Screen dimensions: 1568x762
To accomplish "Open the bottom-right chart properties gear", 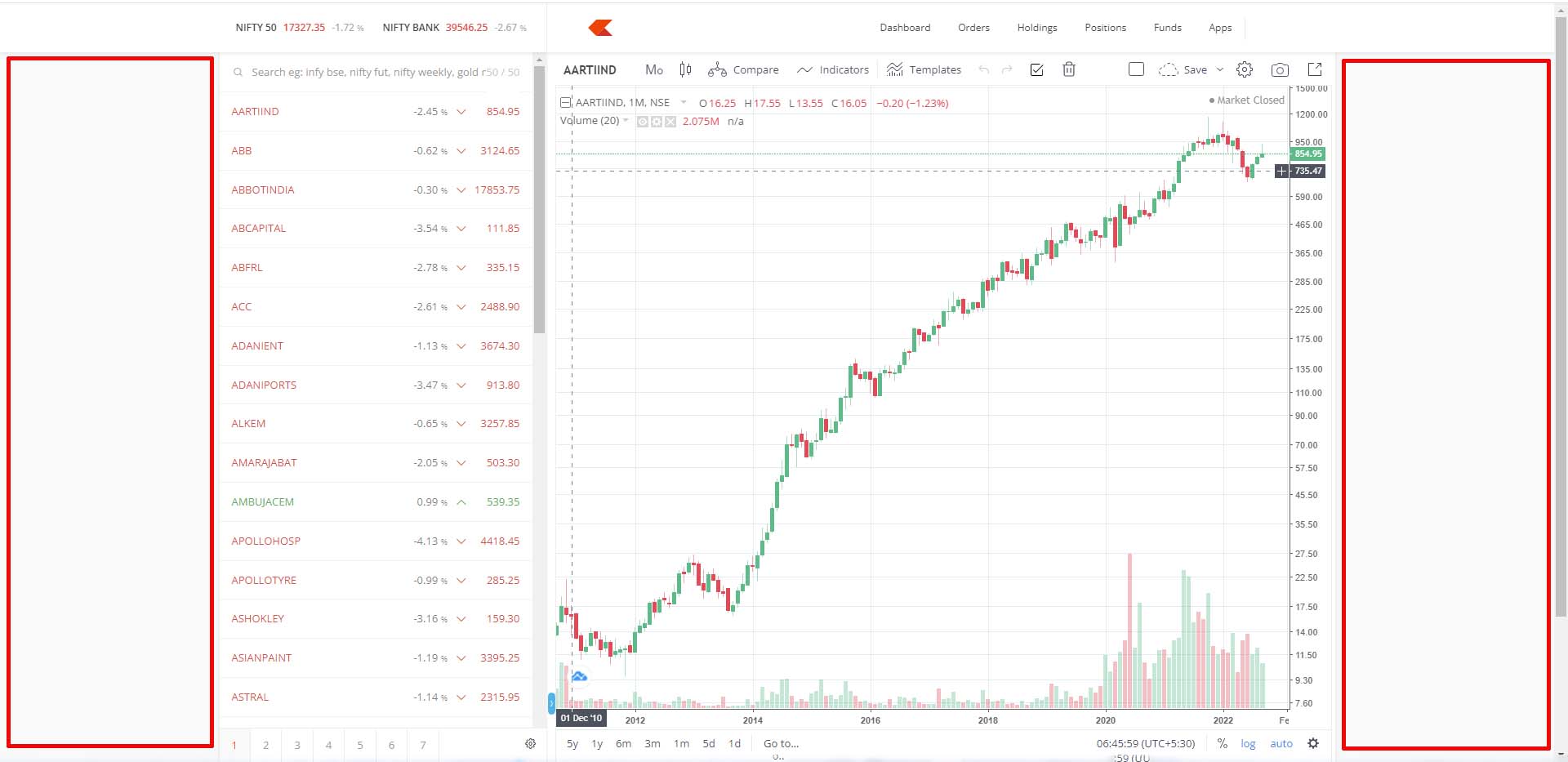I will pos(1313,743).
